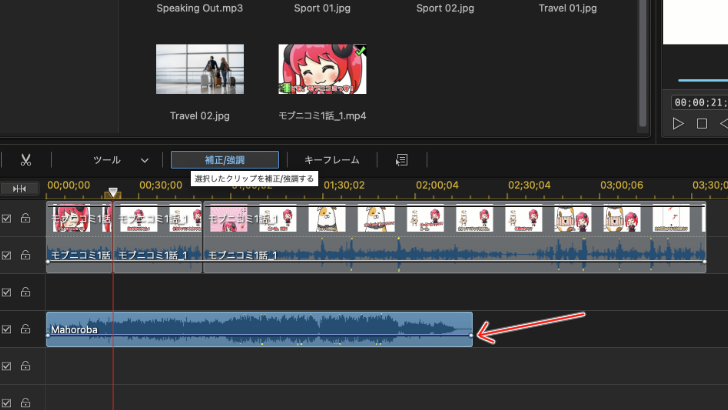Screen dimensions: 728x410
Task: Toggle first audio track checkbox
Action: 6,255
